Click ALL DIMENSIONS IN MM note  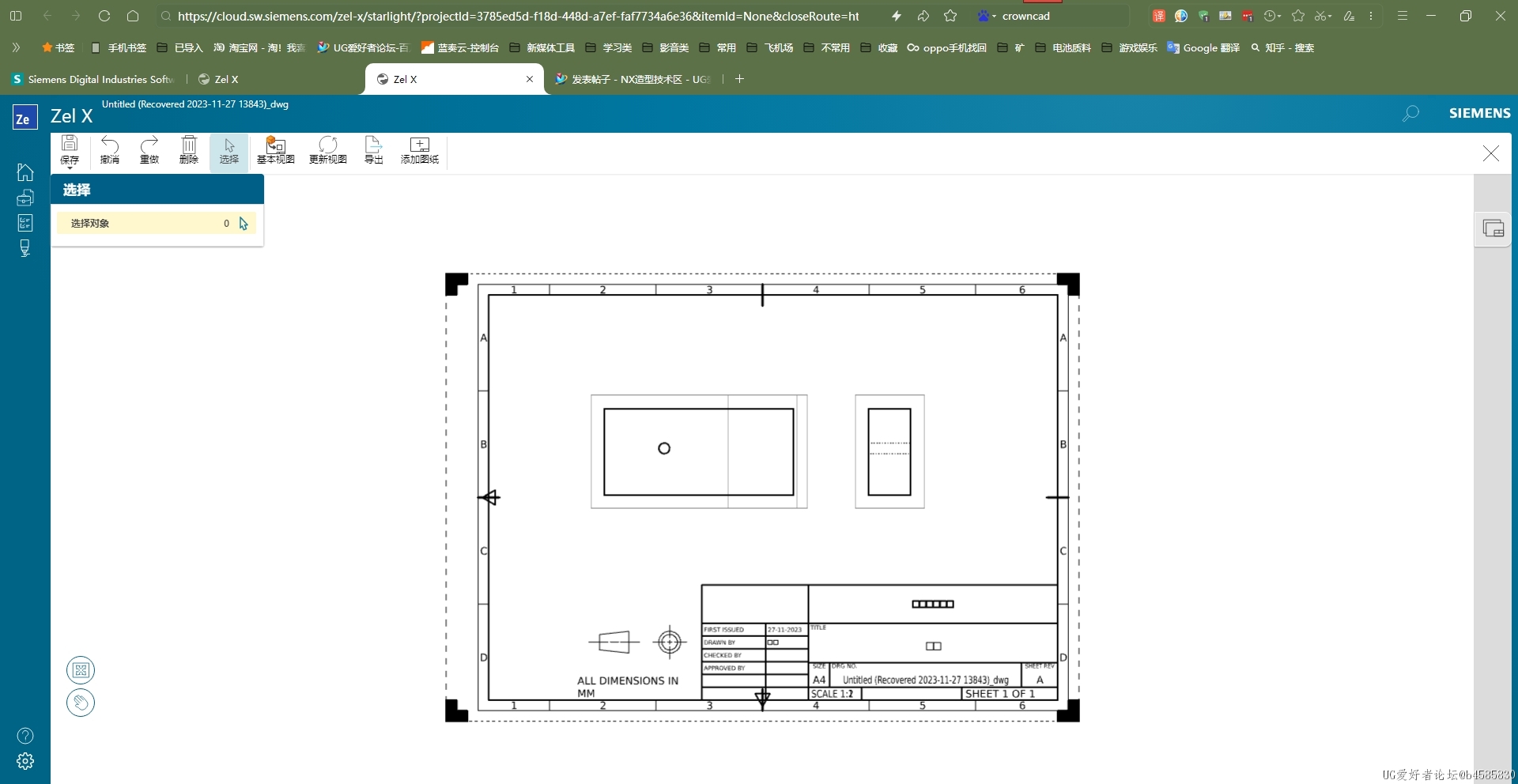tap(628, 687)
